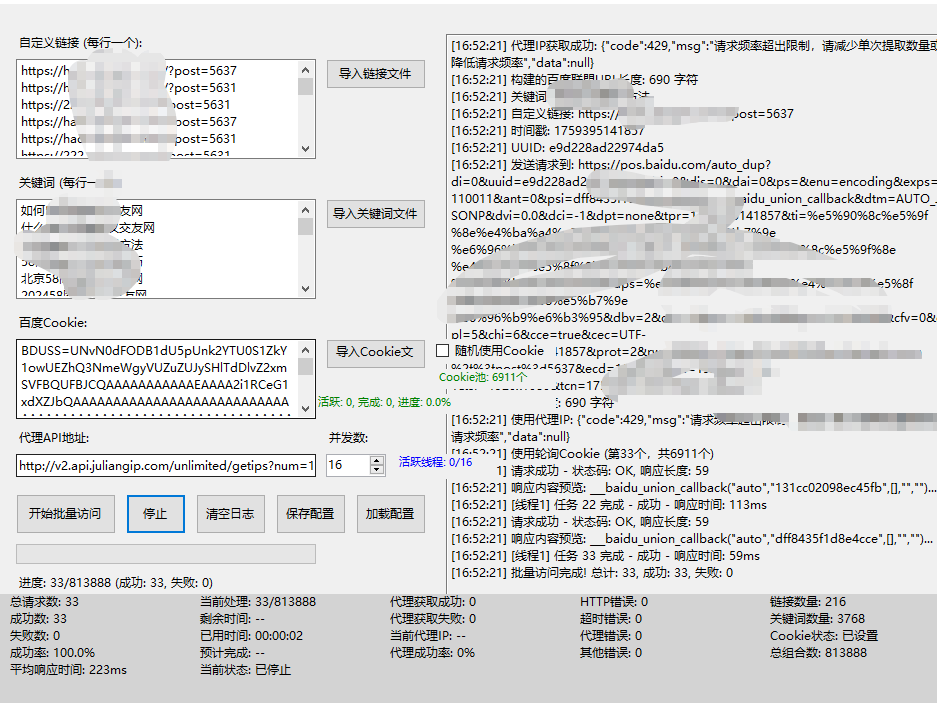This screenshot has width=937, height=703.
Task: Click up arrow of the 百度Cookie scrollbar
Action: 306,348
